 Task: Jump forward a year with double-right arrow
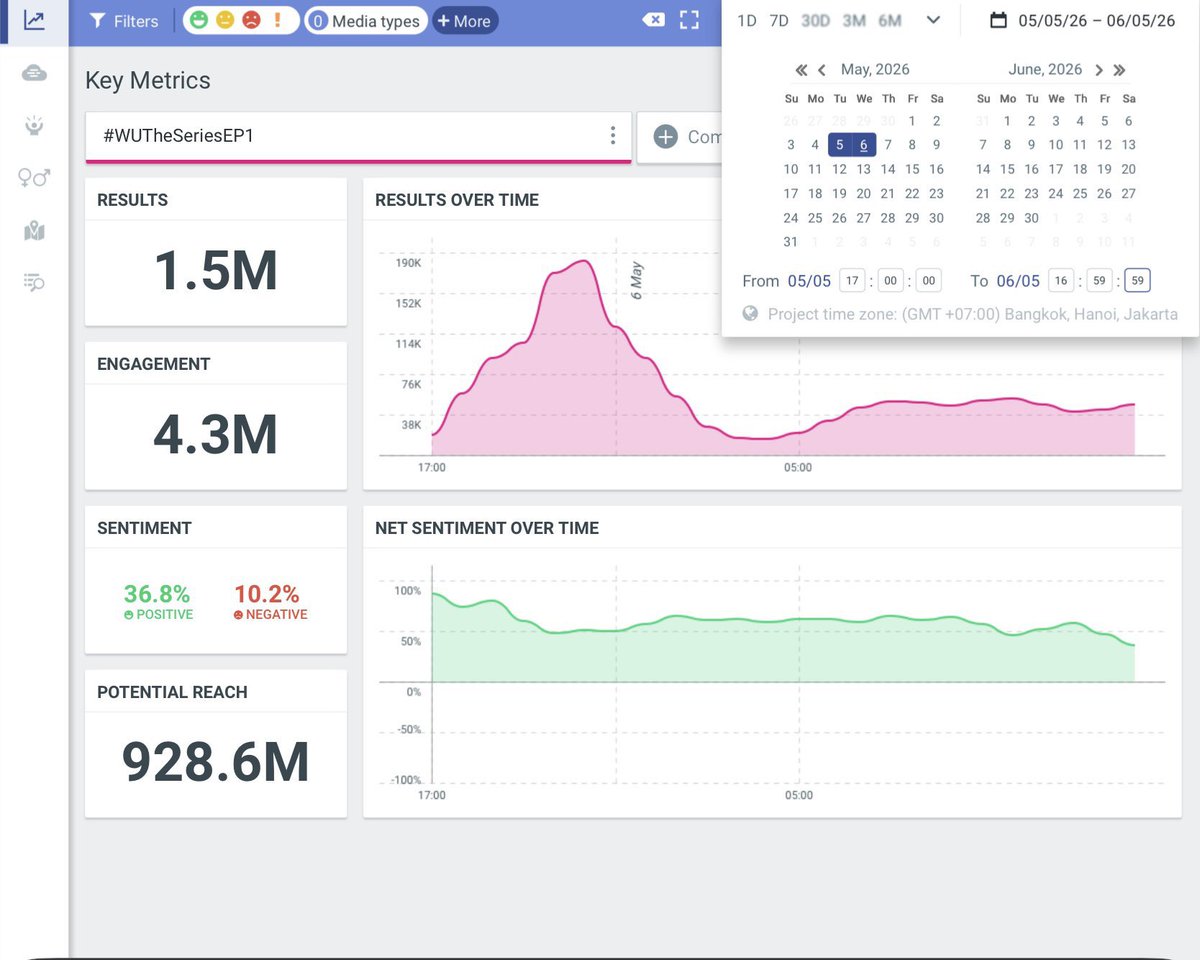[1119, 70]
